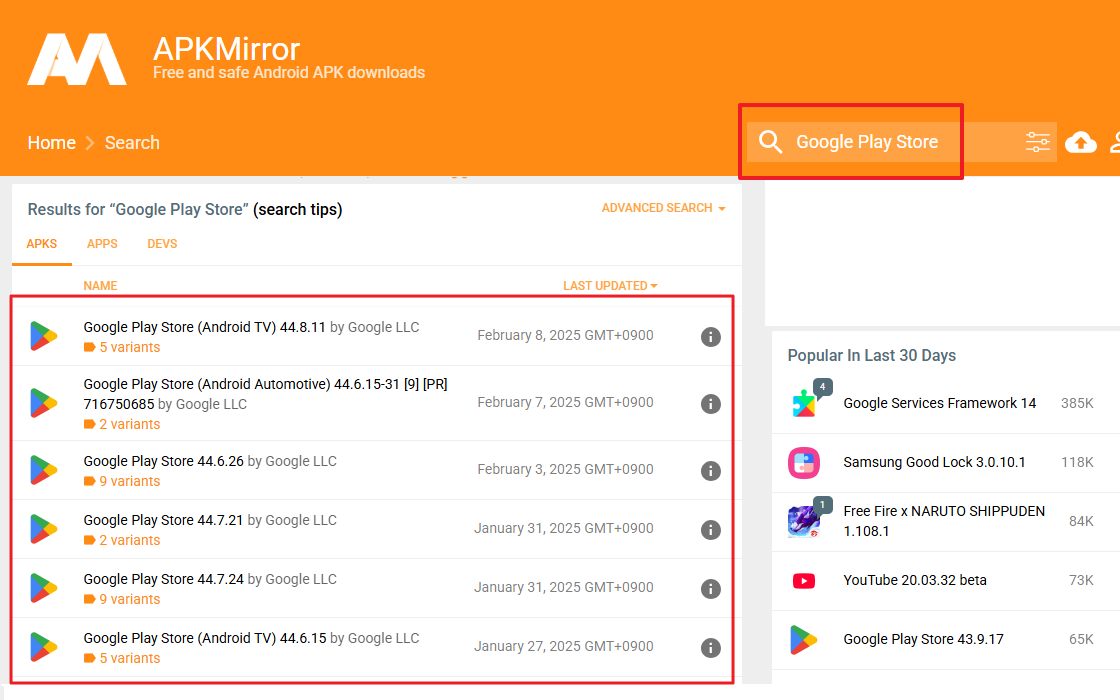1120x700 pixels.
Task: Click the search magnifier icon
Action: (x=770, y=142)
